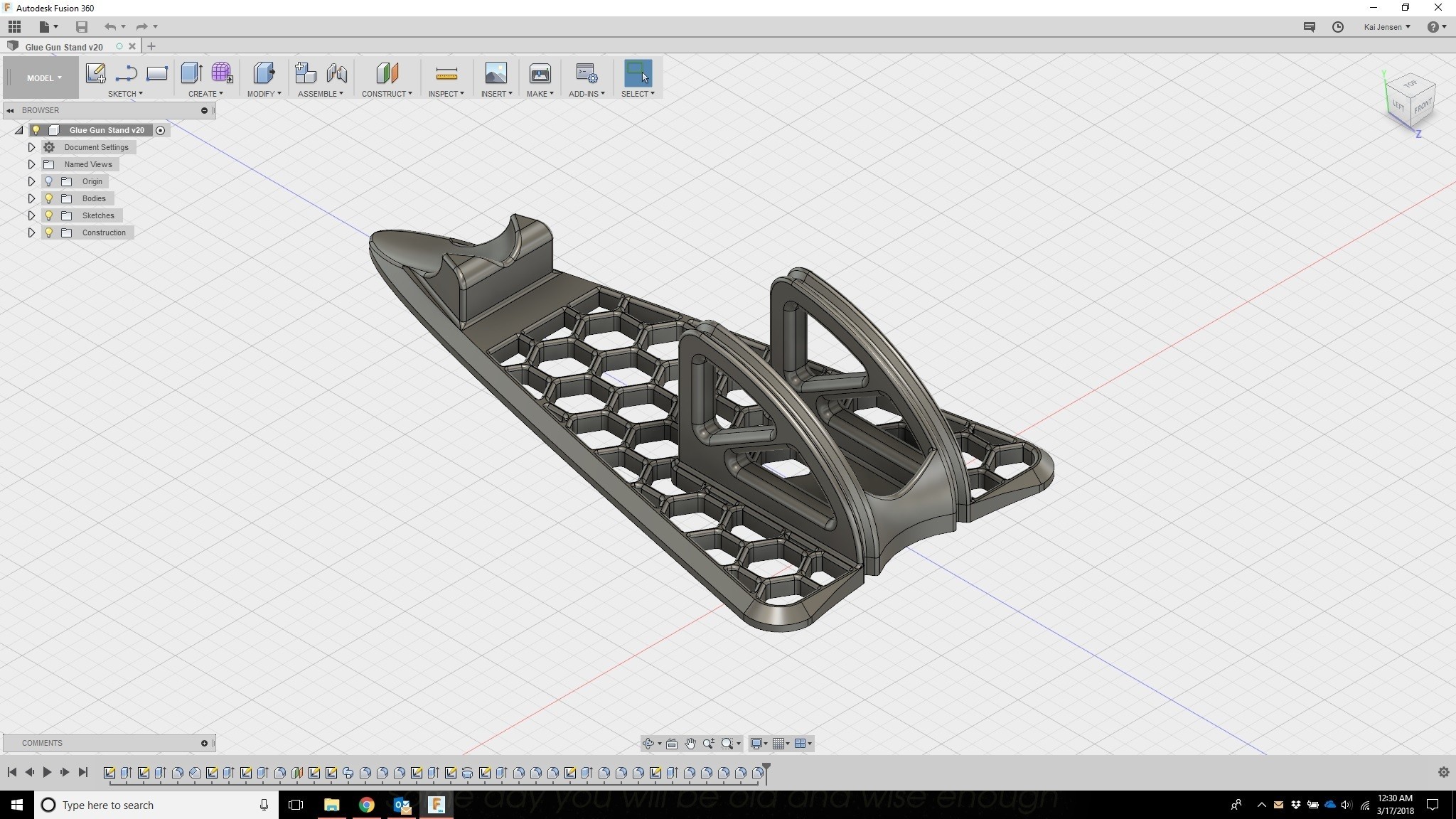Hide the Sketches folder using its lightbulb
Screen dimensions: 1456x819
[49, 215]
